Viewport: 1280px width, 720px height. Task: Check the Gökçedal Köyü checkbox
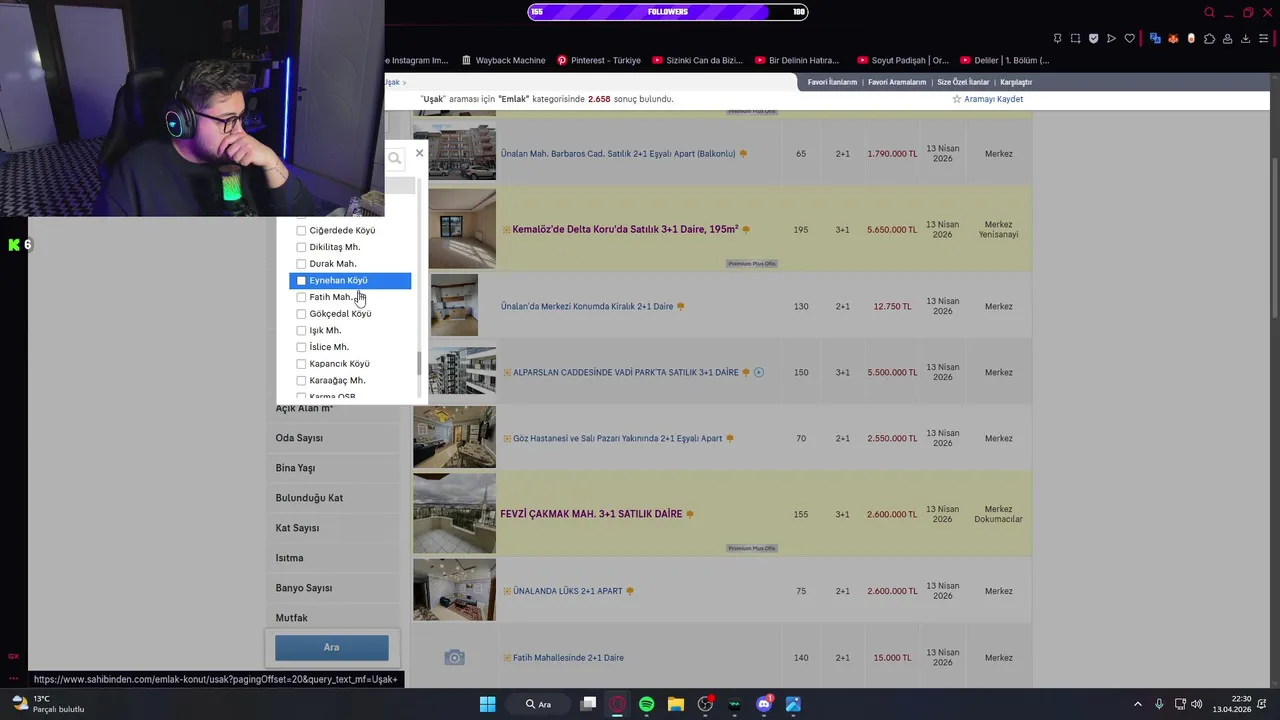coord(301,314)
